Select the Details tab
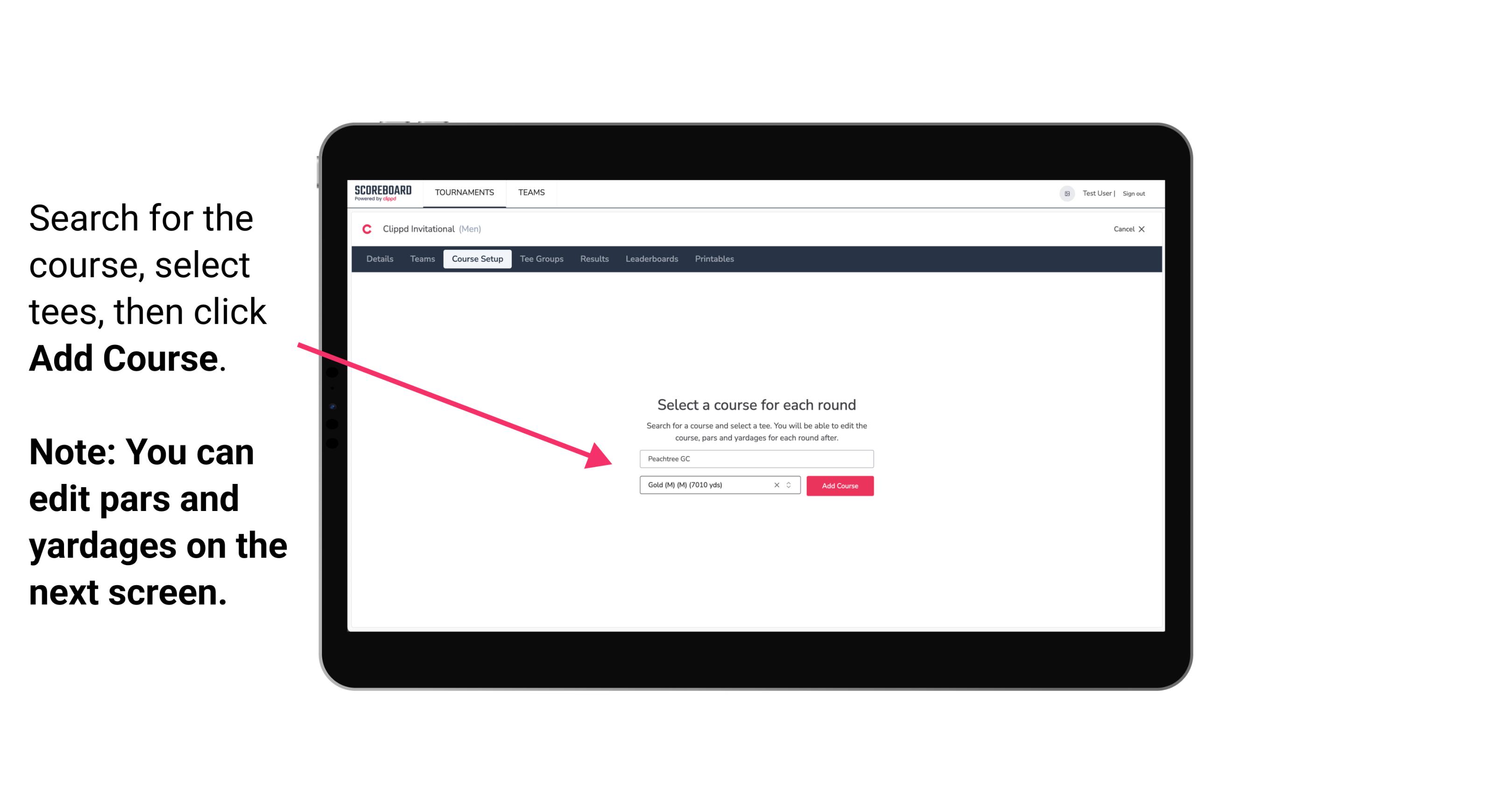Image resolution: width=1510 pixels, height=812 pixels. click(x=378, y=259)
